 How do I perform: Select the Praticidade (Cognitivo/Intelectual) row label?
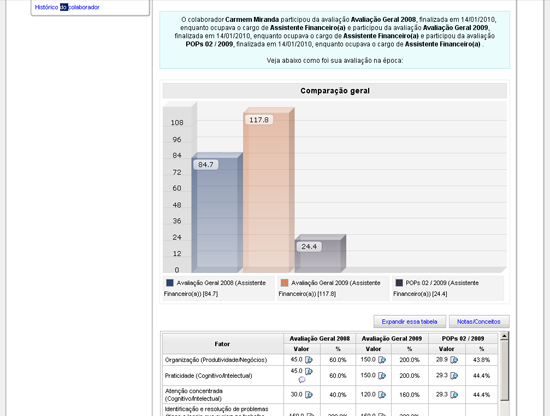point(208,376)
